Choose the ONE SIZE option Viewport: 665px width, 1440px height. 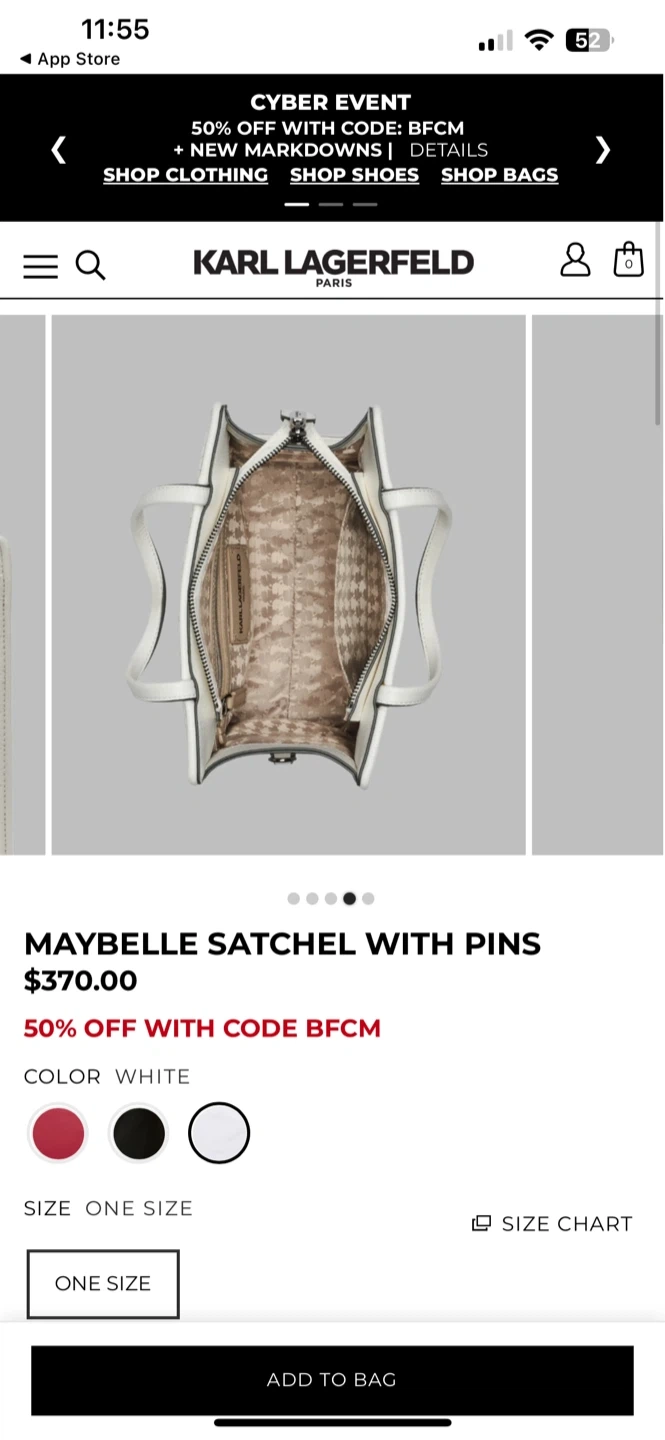[x=103, y=1283]
